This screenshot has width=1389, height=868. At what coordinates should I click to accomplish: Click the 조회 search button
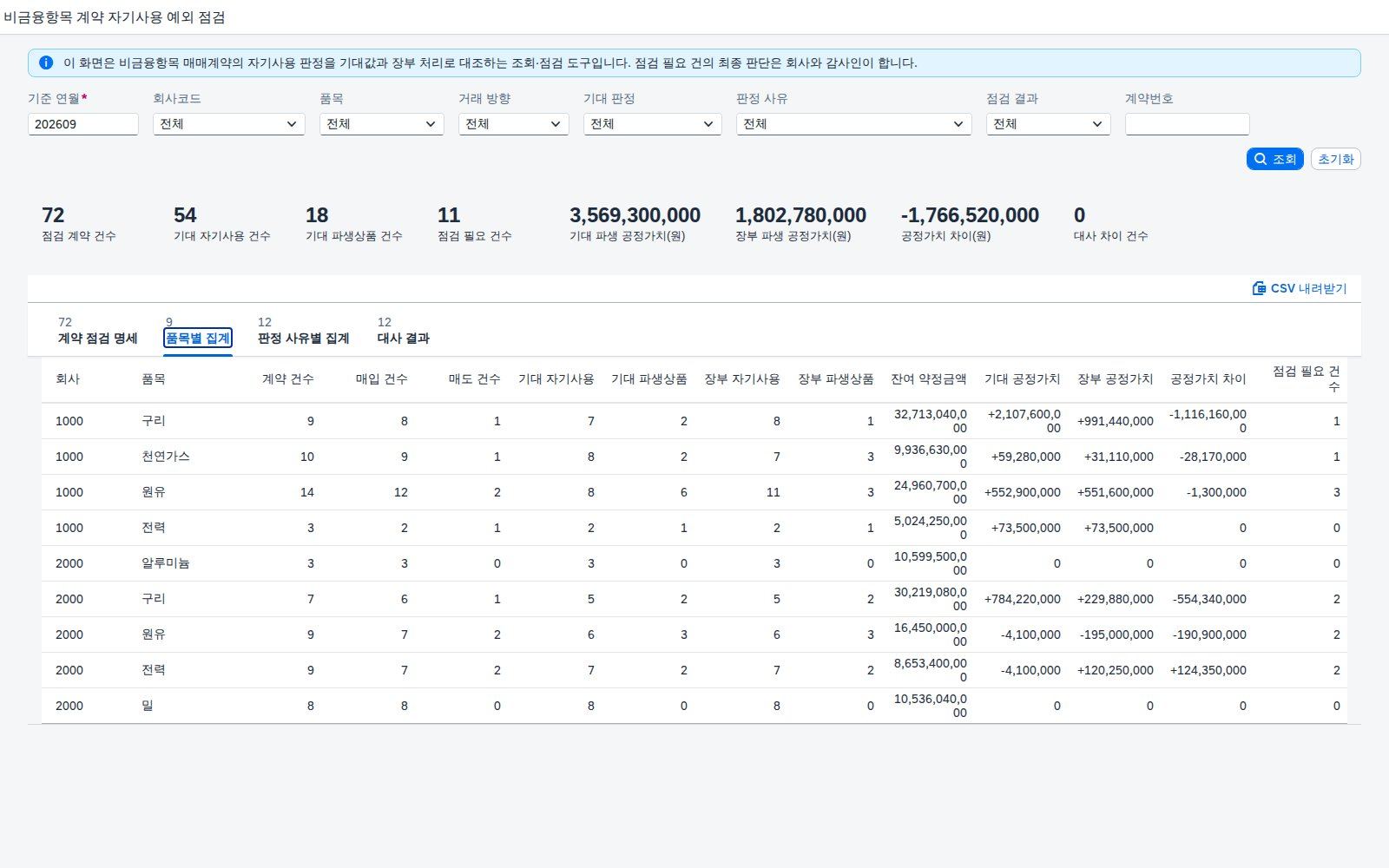[x=1274, y=159]
